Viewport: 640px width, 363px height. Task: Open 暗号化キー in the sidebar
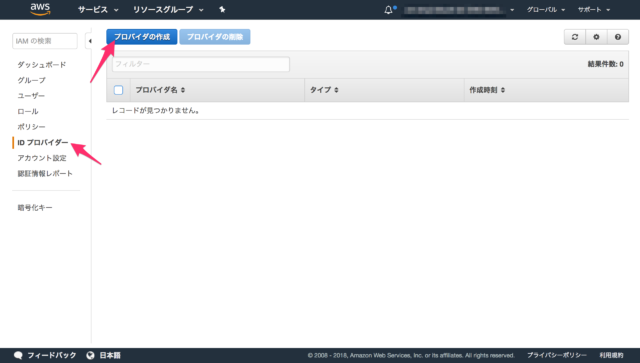click(x=35, y=207)
